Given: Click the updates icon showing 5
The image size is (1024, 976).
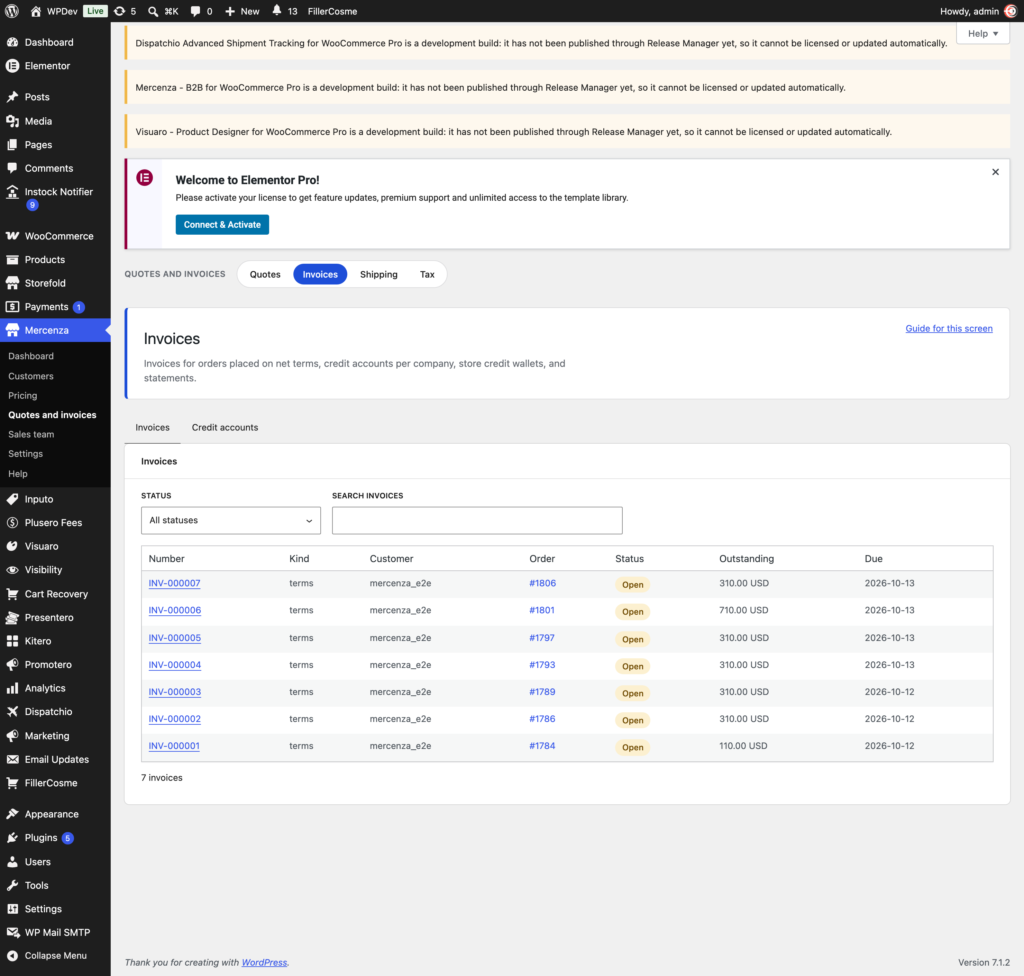Looking at the screenshot, I should point(120,11).
